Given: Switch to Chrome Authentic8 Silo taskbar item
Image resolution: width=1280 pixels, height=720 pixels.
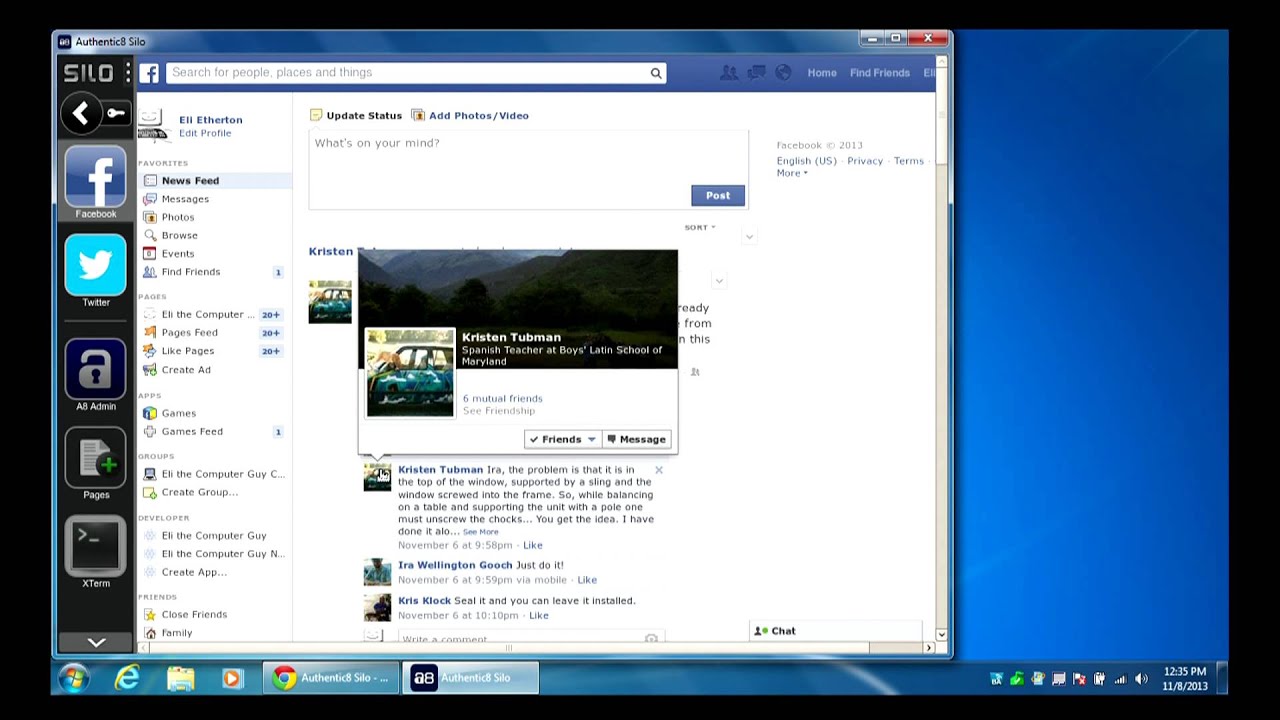Looking at the screenshot, I should [x=331, y=678].
